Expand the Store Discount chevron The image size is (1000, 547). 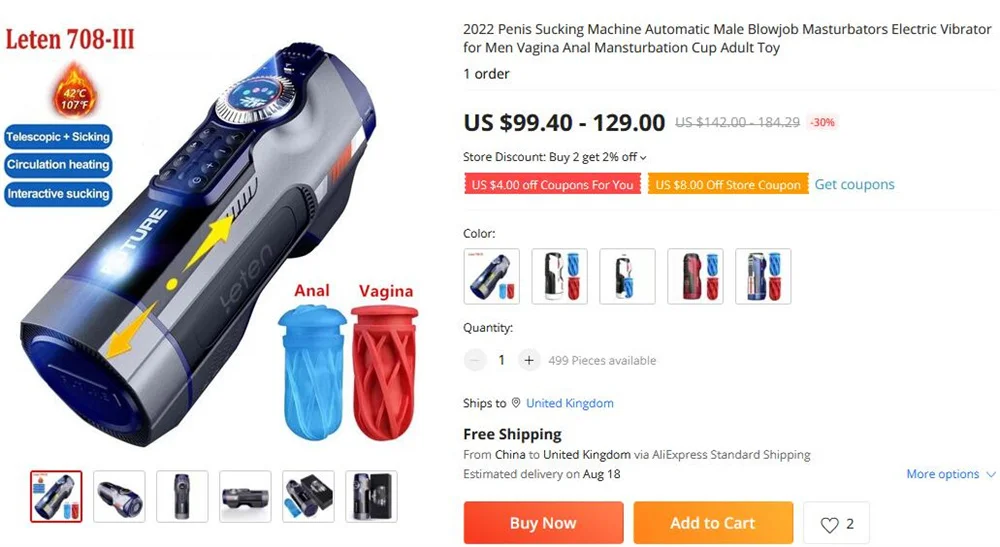(x=643, y=157)
